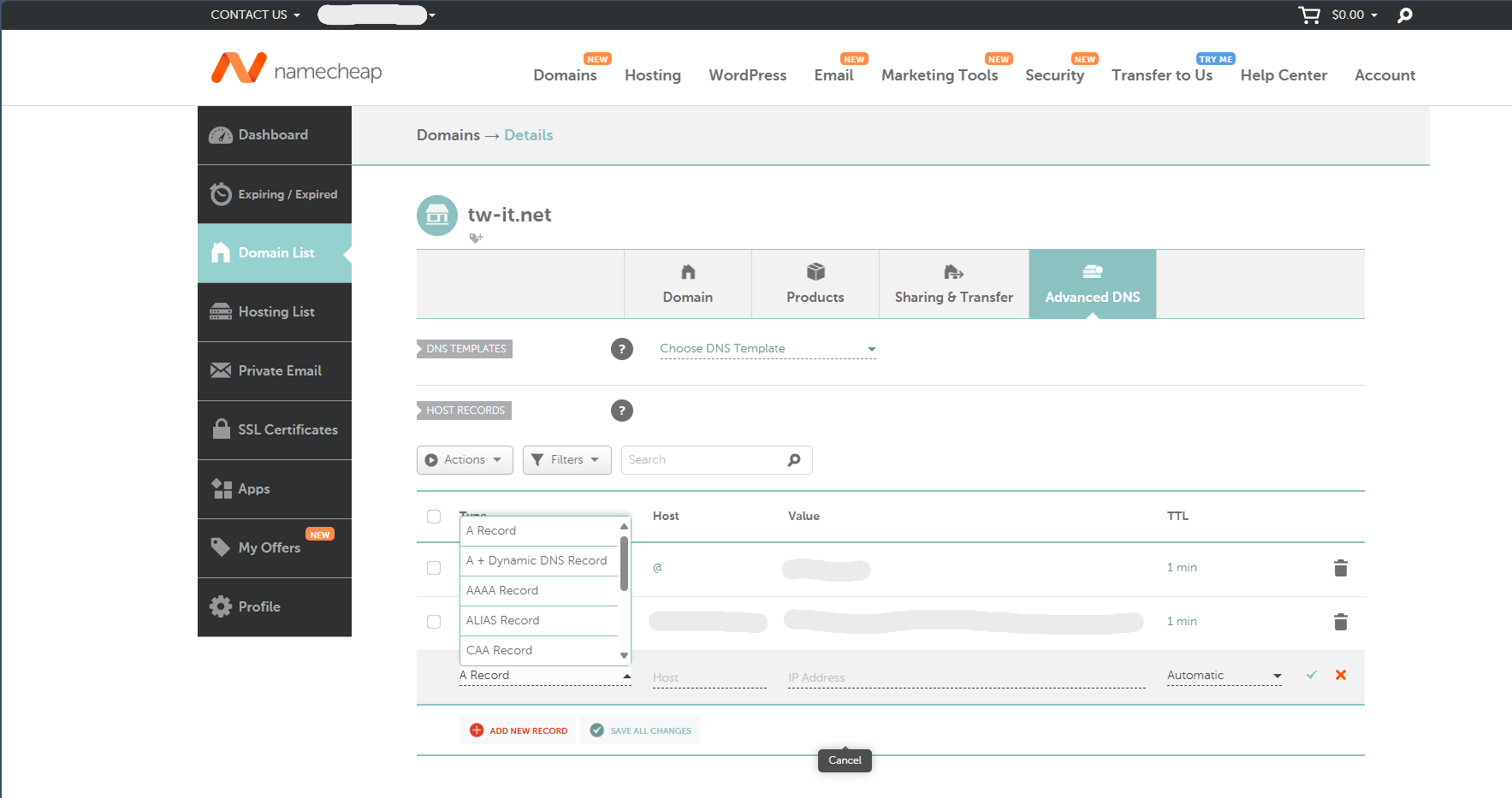Open the Profile settings gear icon
The image size is (1512, 798).
coord(221,606)
